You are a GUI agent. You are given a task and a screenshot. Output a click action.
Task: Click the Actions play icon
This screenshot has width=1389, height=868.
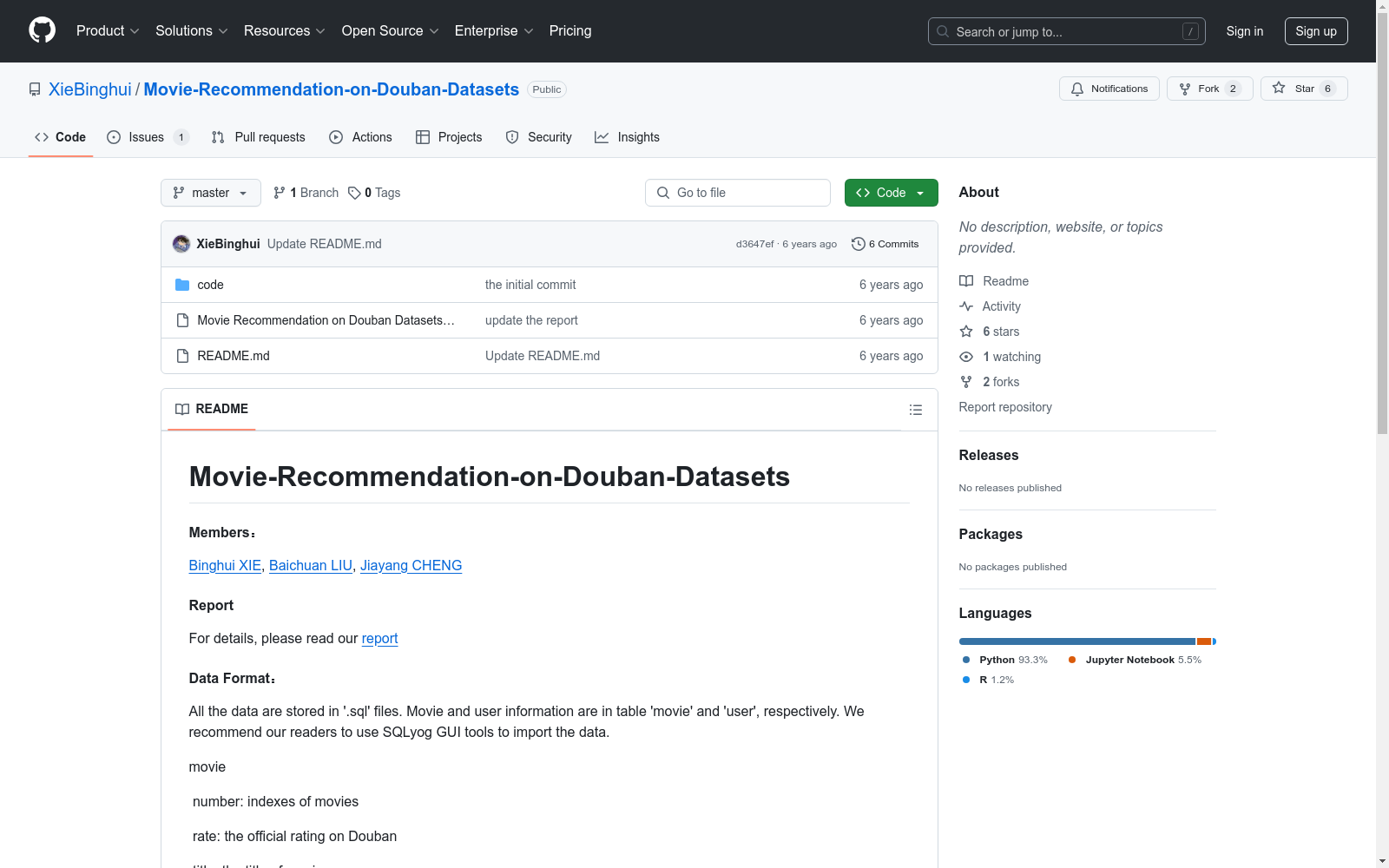pos(336,137)
